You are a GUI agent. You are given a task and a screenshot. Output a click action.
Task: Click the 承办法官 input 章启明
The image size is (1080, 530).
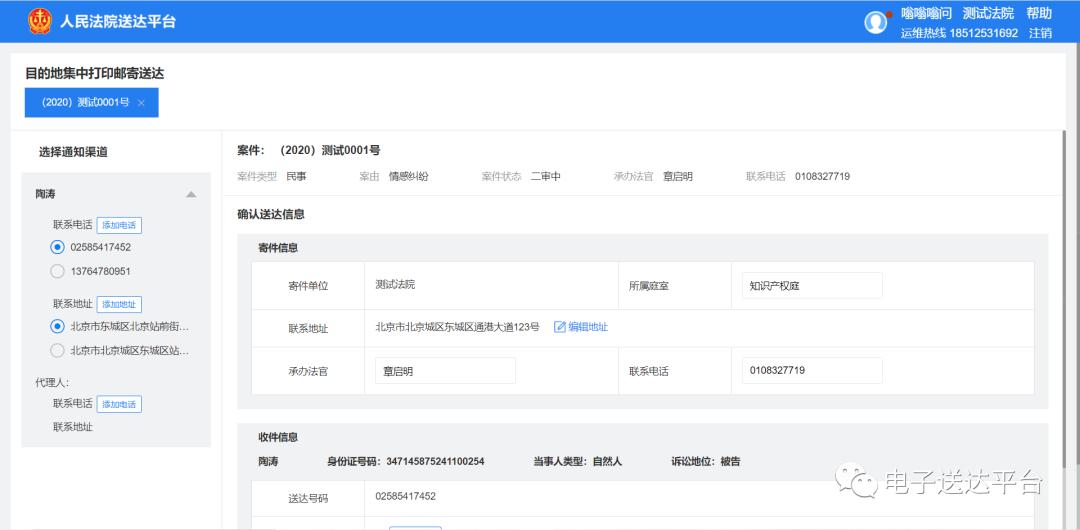coord(445,371)
